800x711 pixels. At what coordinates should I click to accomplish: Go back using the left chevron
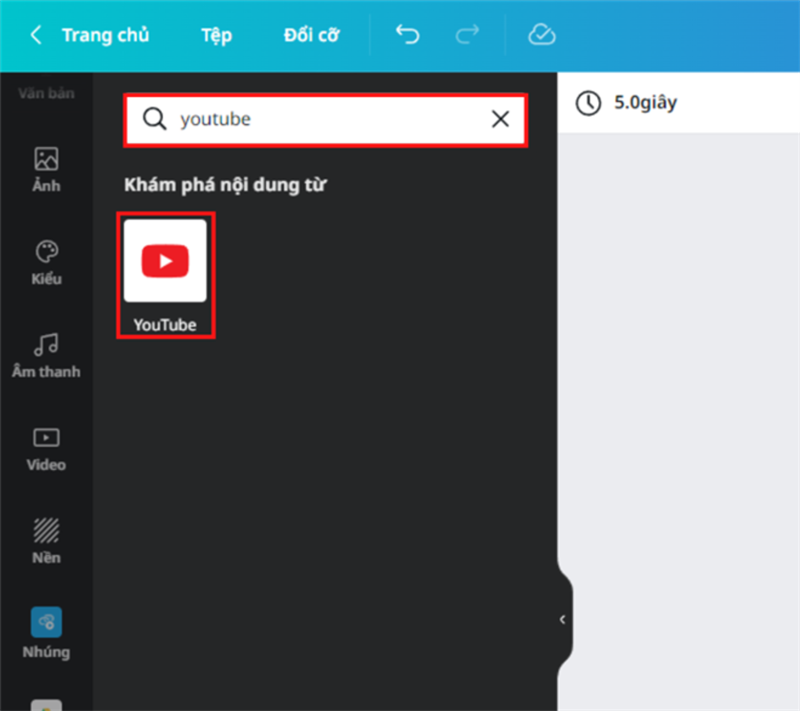click(x=36, y=35)
